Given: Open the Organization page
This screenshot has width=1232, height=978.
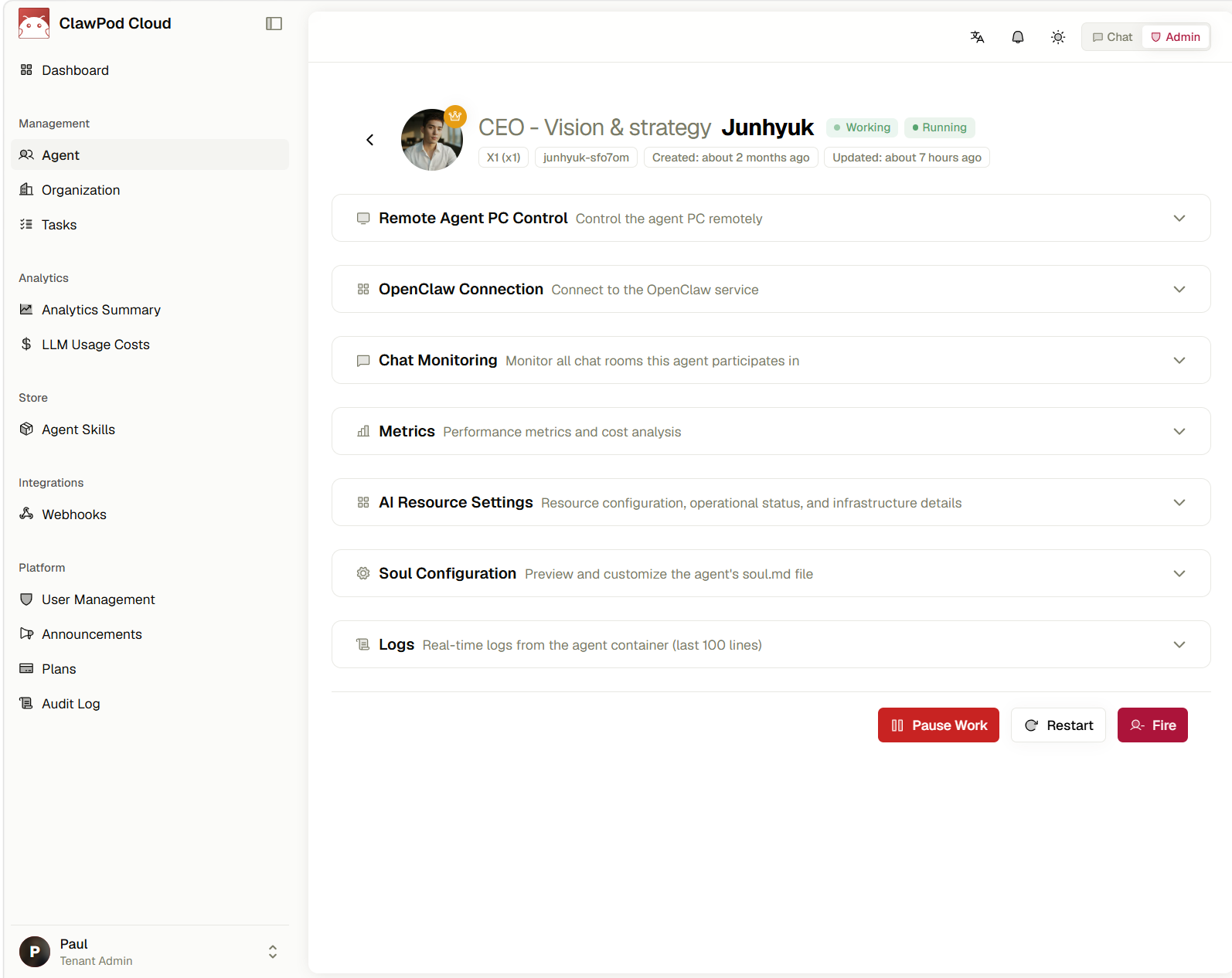Looking at the screenshot, I should pos(150,190).
